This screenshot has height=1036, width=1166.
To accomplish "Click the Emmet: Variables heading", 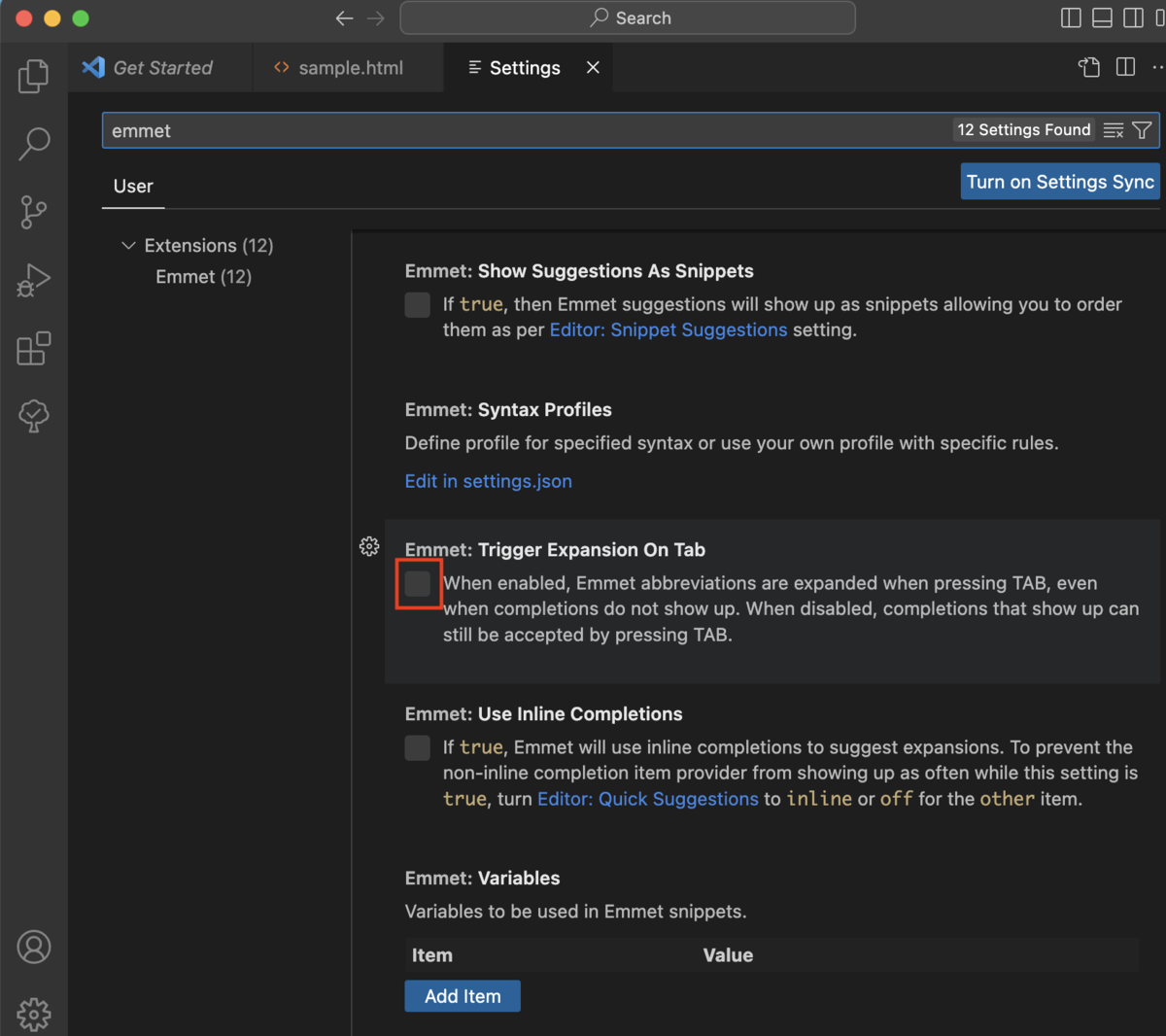I will pos(482,879).
